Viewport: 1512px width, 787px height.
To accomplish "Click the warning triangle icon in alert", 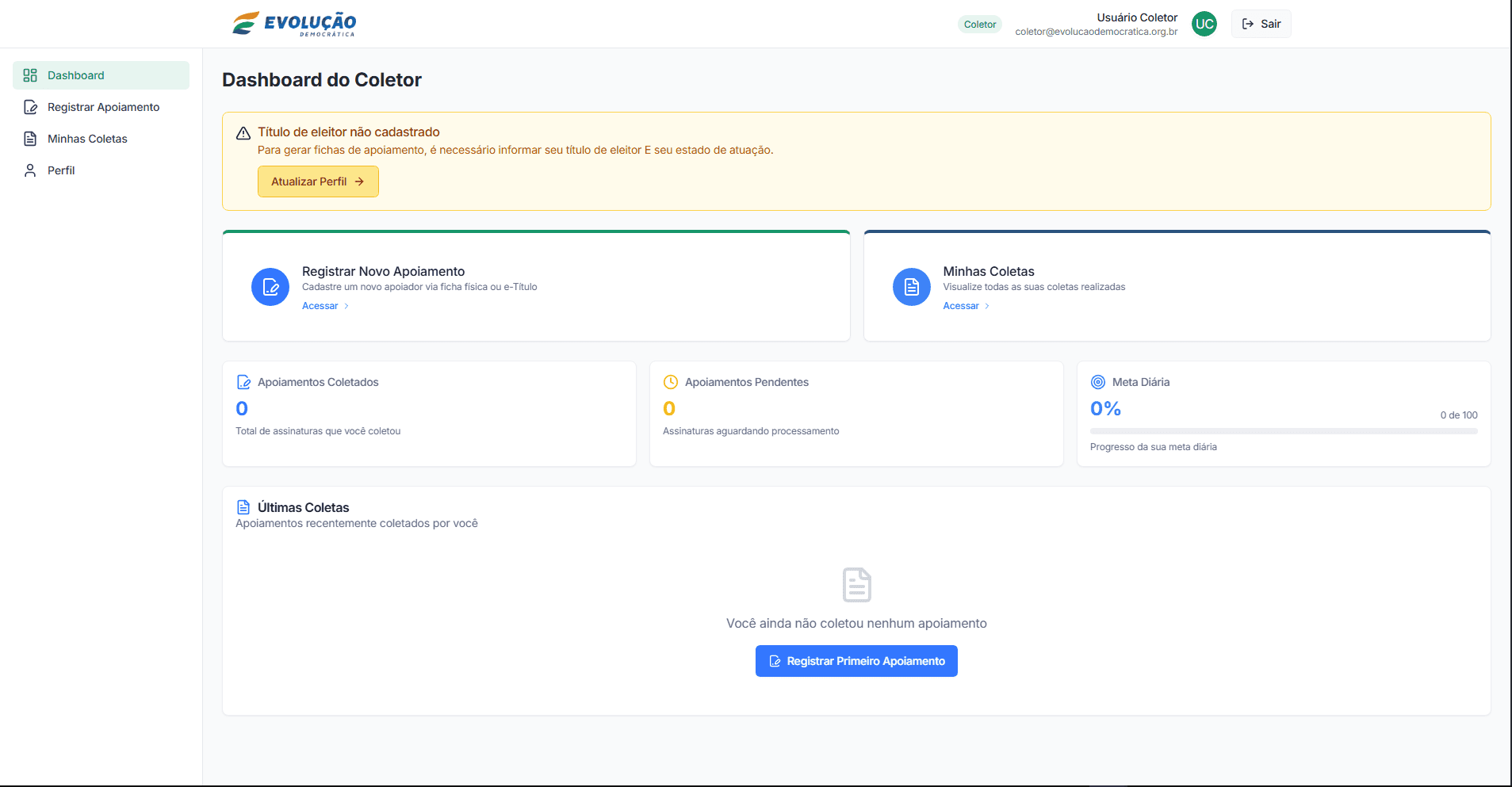I will [x=243, y=133].
